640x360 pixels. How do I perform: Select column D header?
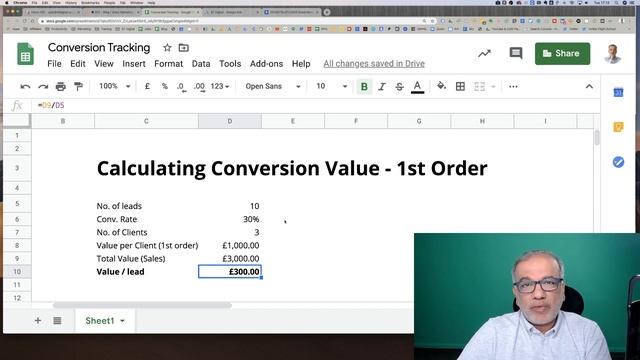230,121
